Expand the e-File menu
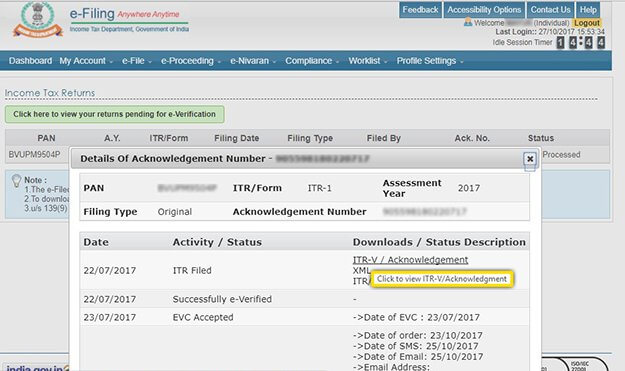The image size is (625, 371). (x=136, y=61)
